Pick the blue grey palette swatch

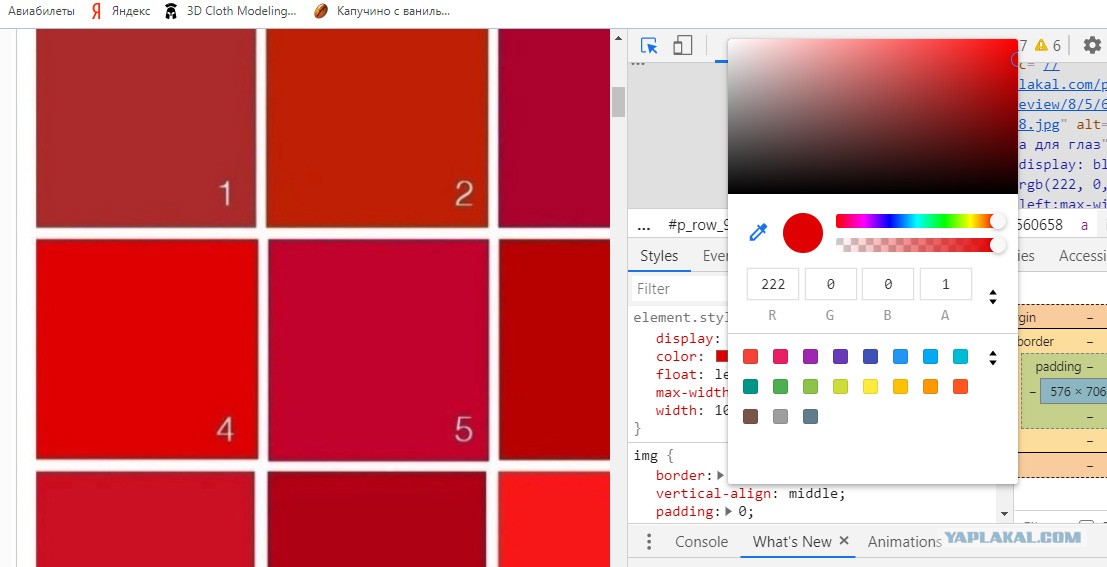coord(810,417)
